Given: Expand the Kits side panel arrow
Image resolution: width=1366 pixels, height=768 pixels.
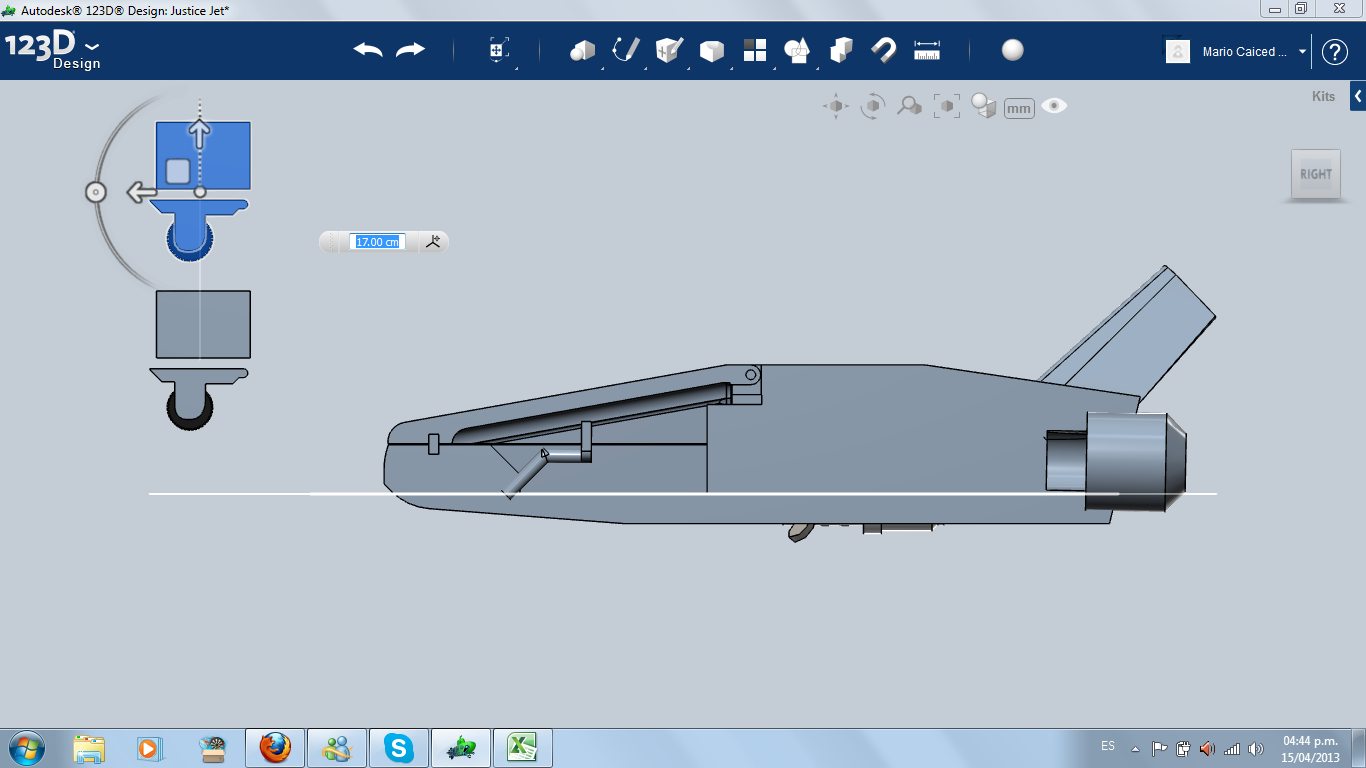Looking at the screenshot, I should pyautogui.click(x=1358, y=97).
